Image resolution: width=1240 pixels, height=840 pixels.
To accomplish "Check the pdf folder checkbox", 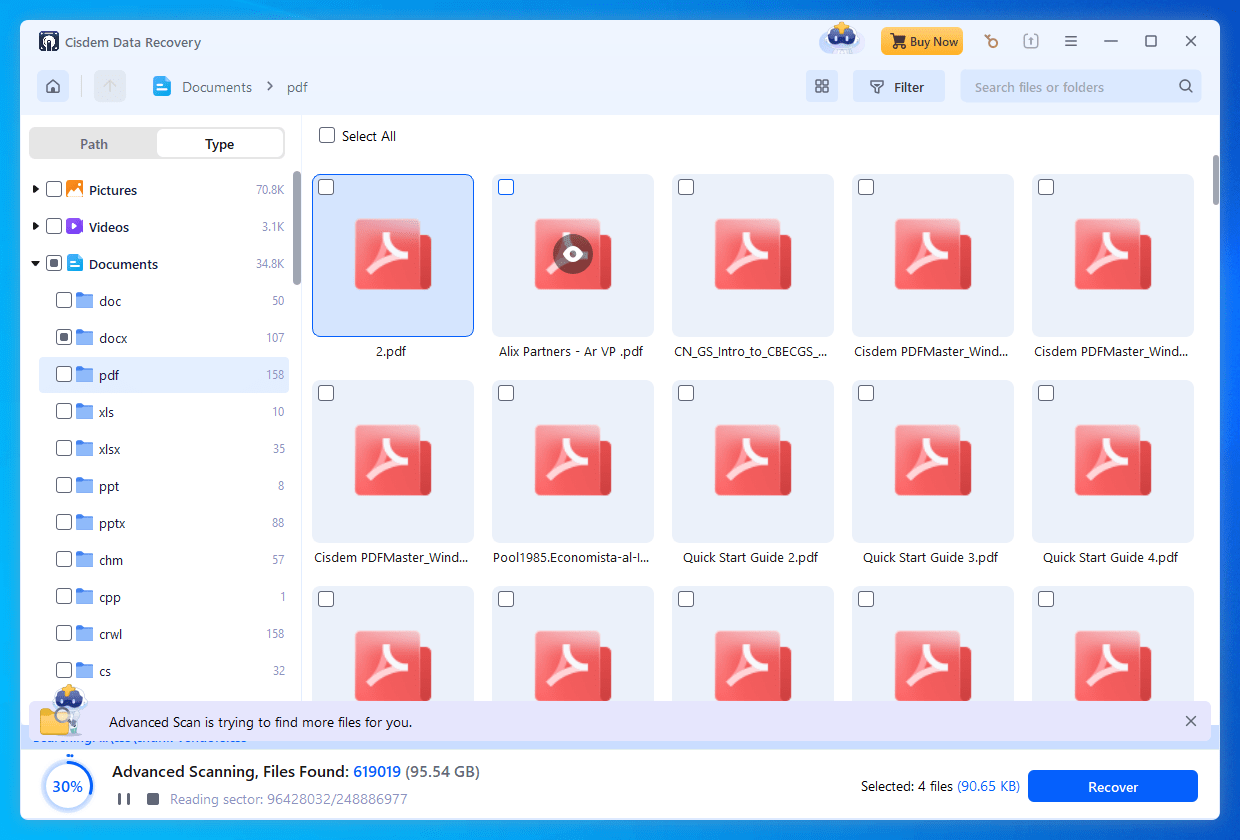I will tap(64, 374).
